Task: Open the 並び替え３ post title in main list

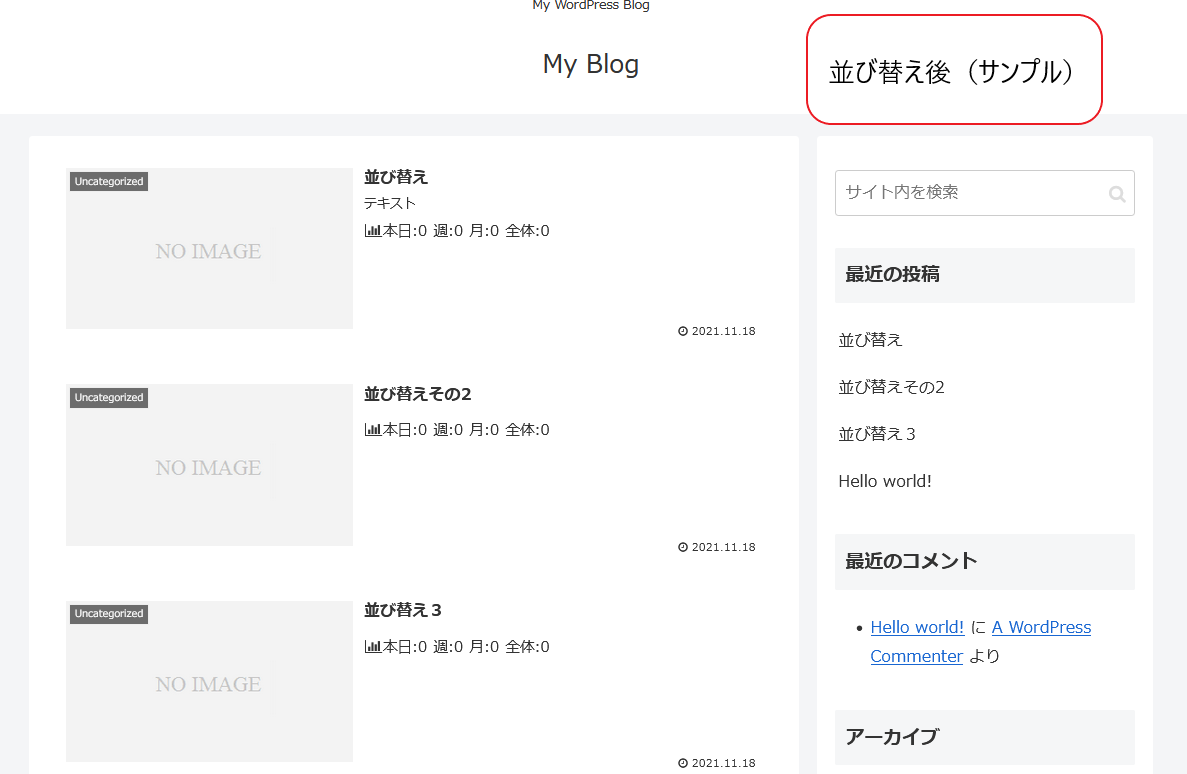Action: 403,610
